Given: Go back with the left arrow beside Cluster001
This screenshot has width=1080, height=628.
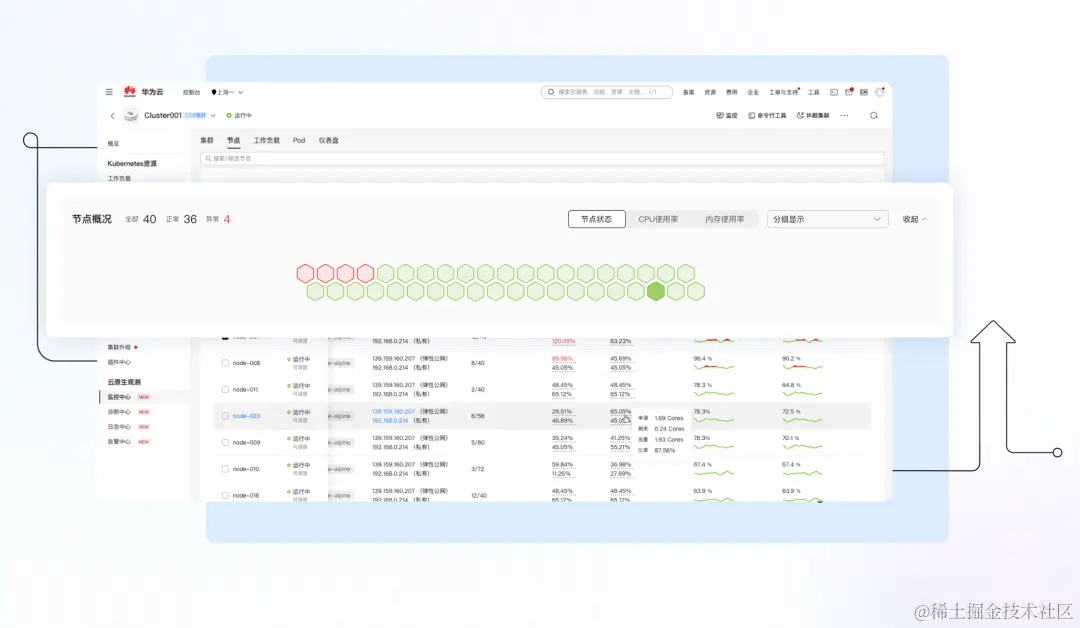Looking at the screenshot, I should point(113,116).
